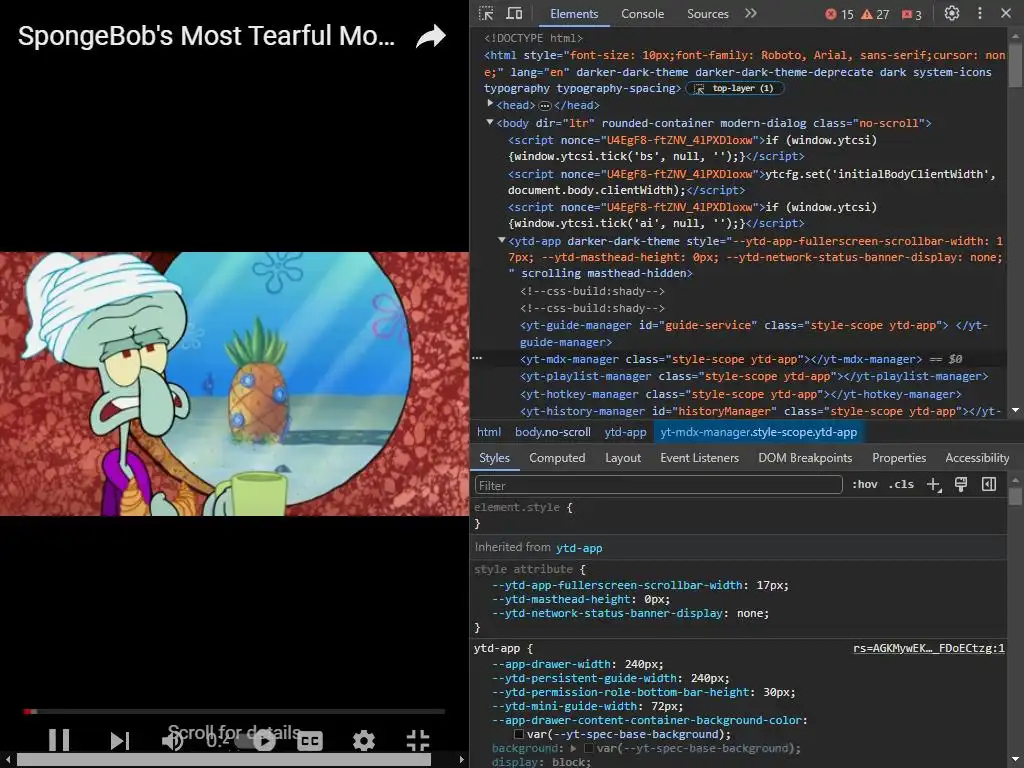Exit full screen with the shrink icon
Image resolution: width=1024 pixels, height=768 pixels.
tap(418, 741)
